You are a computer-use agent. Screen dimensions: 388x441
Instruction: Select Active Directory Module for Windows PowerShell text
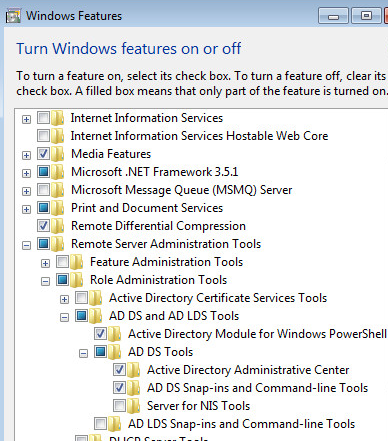[257, 334]
